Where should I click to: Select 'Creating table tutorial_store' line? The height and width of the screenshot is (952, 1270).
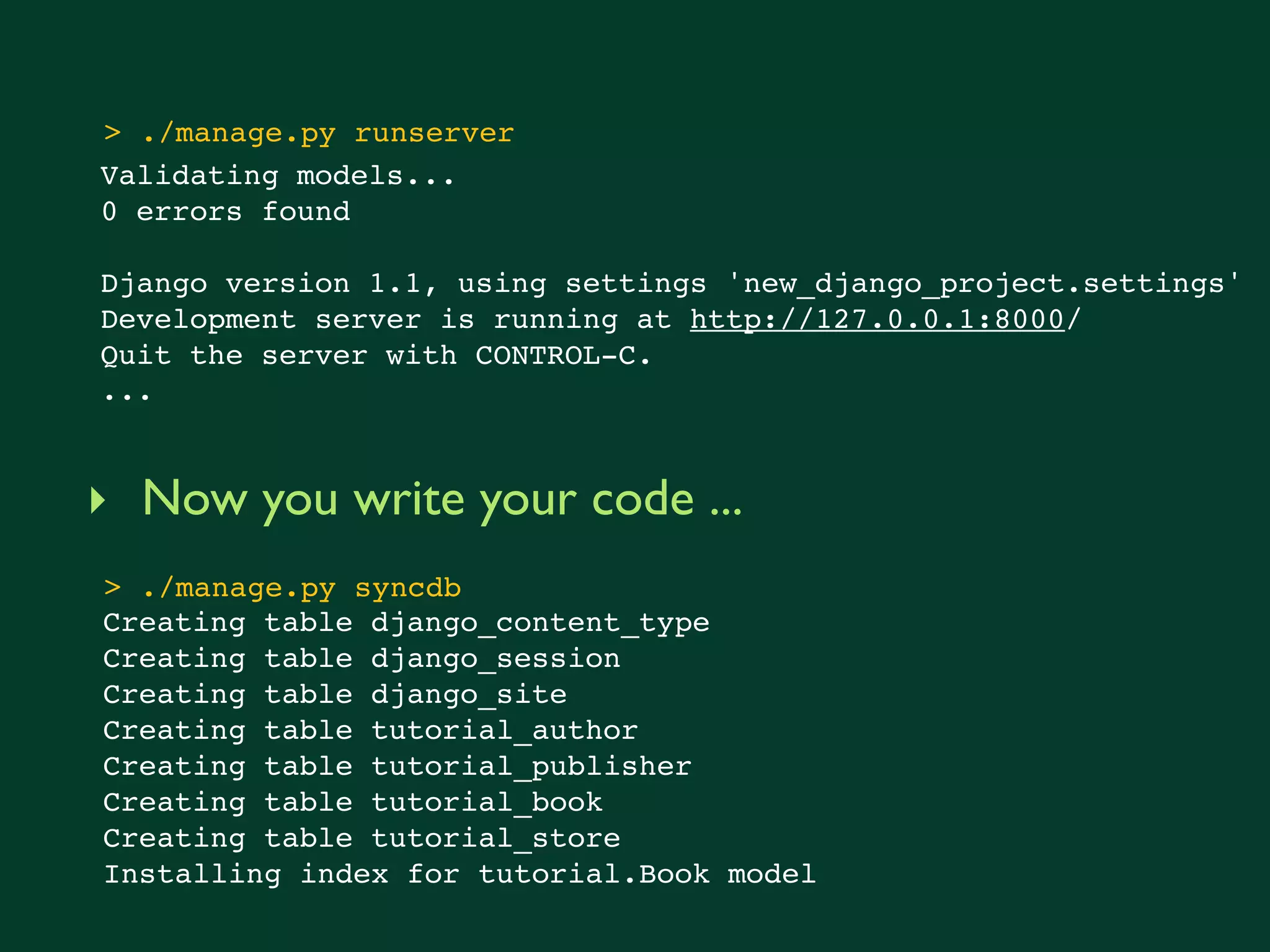[x=362, y=839]
